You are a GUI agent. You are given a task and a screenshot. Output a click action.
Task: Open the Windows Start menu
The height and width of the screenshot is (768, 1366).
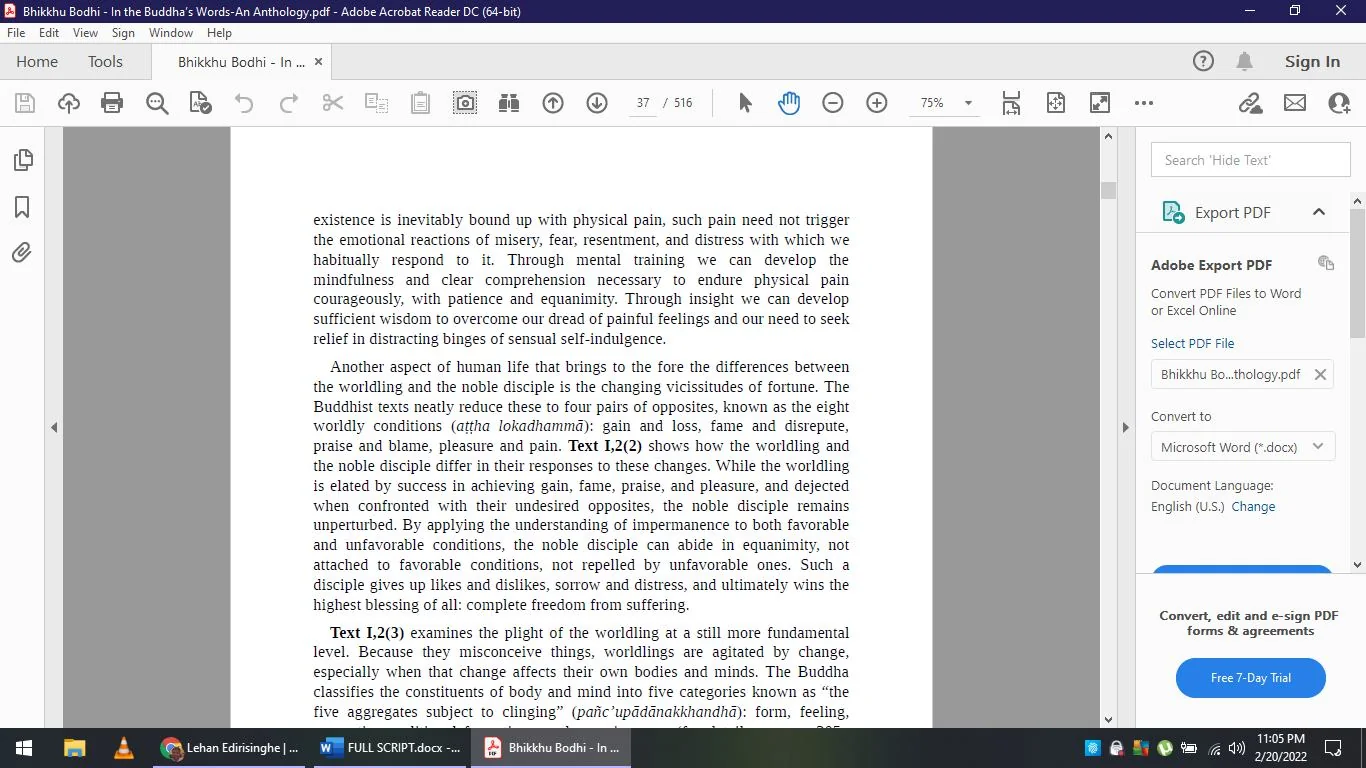[x=23, y=748]
